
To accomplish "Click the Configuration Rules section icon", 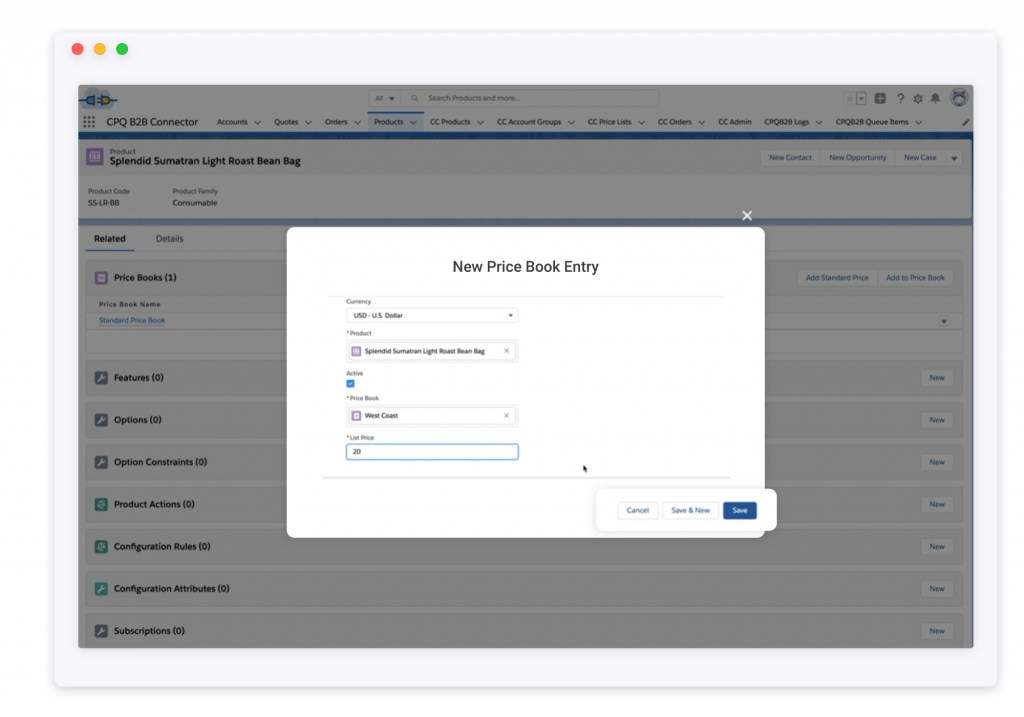I will coord(101,547).
